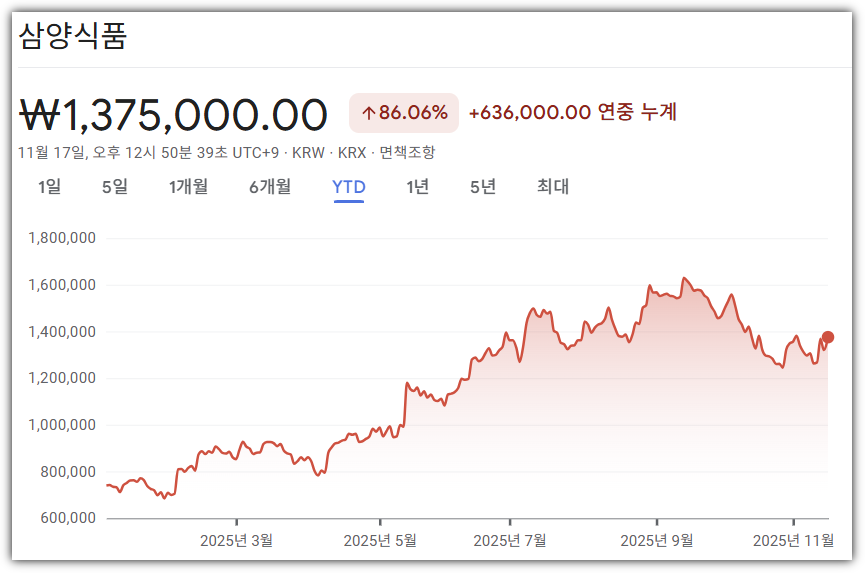Click the 1,000,000 y-axis label
The image size is (865, 573).
62,425
